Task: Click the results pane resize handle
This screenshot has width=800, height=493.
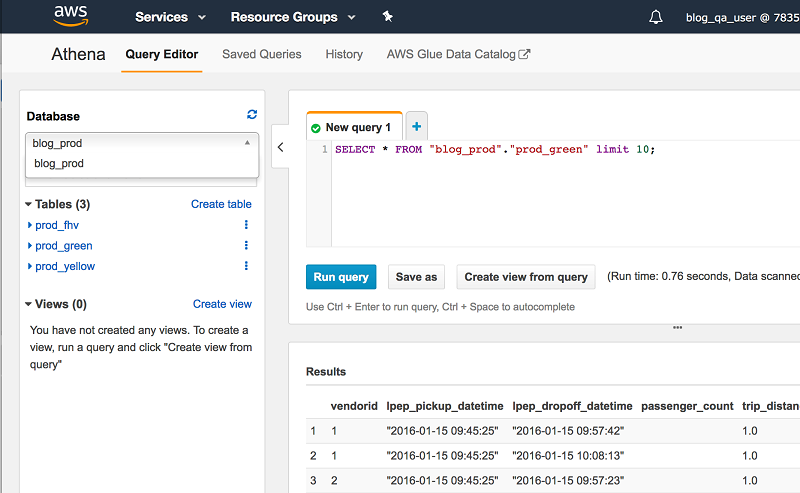Action: [x=677, y=328]
